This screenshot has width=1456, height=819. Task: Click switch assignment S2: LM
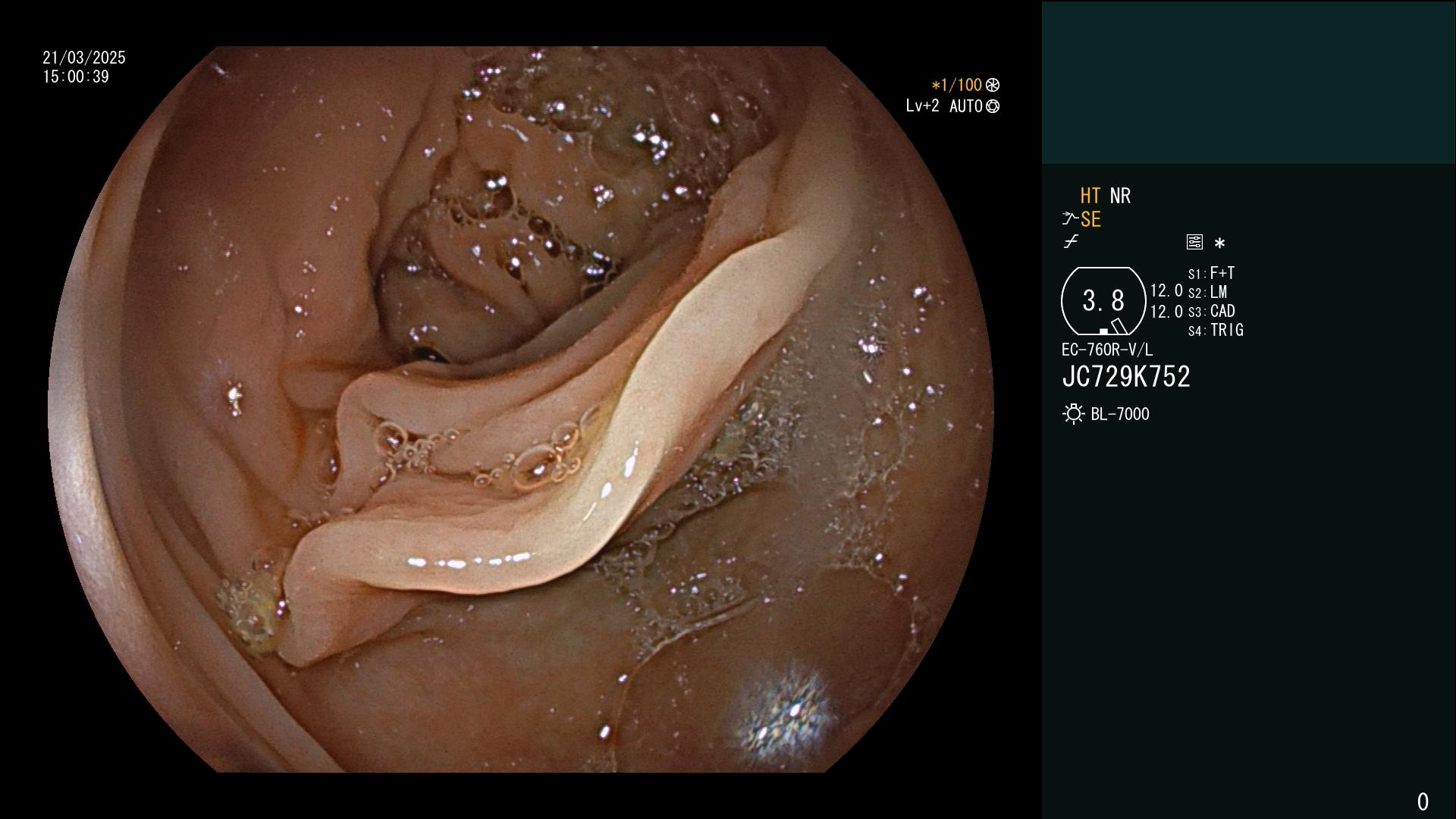pyautogui.click(x=1208, y=292)
